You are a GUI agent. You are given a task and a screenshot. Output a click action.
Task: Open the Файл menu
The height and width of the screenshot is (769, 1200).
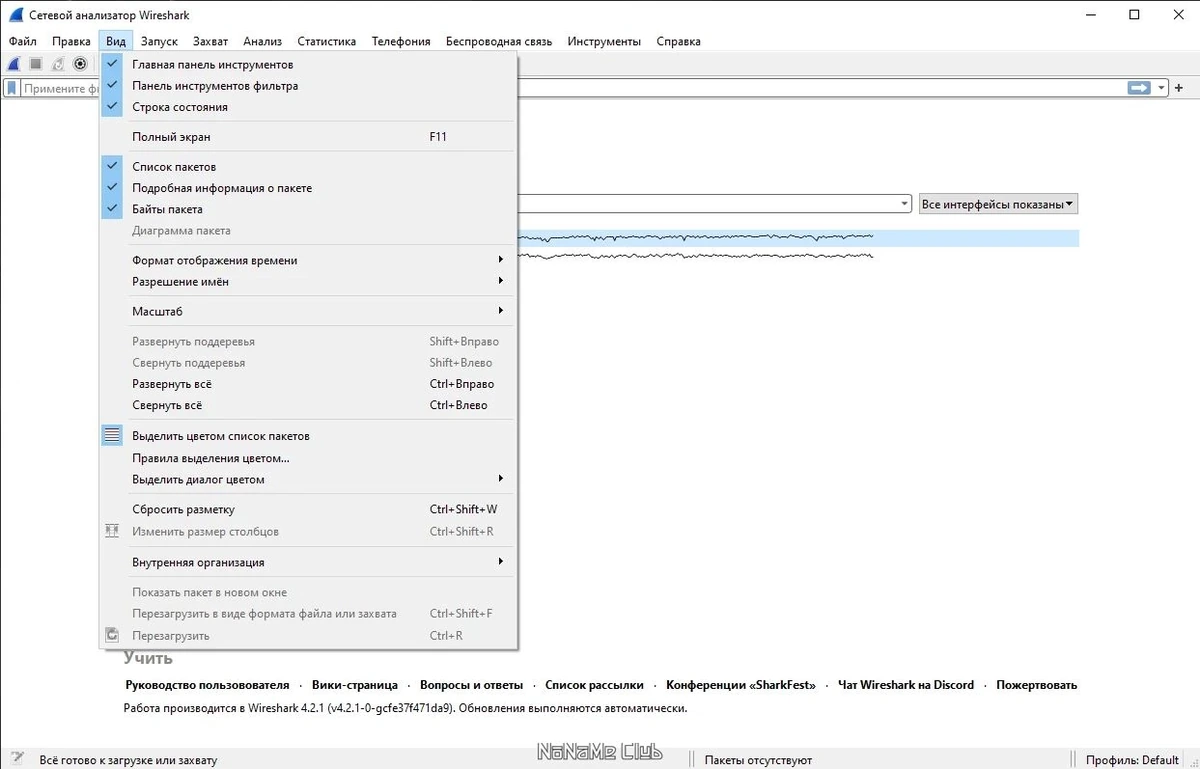click(22, 41)
